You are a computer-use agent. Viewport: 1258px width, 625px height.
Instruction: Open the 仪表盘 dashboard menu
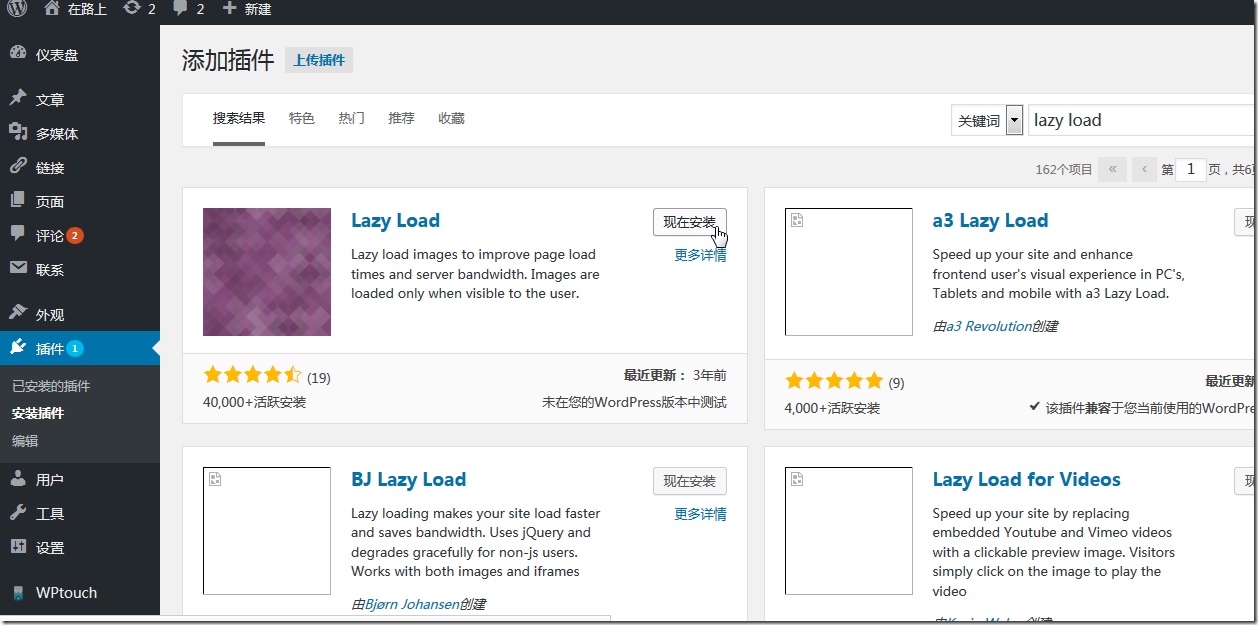[57, 55]
